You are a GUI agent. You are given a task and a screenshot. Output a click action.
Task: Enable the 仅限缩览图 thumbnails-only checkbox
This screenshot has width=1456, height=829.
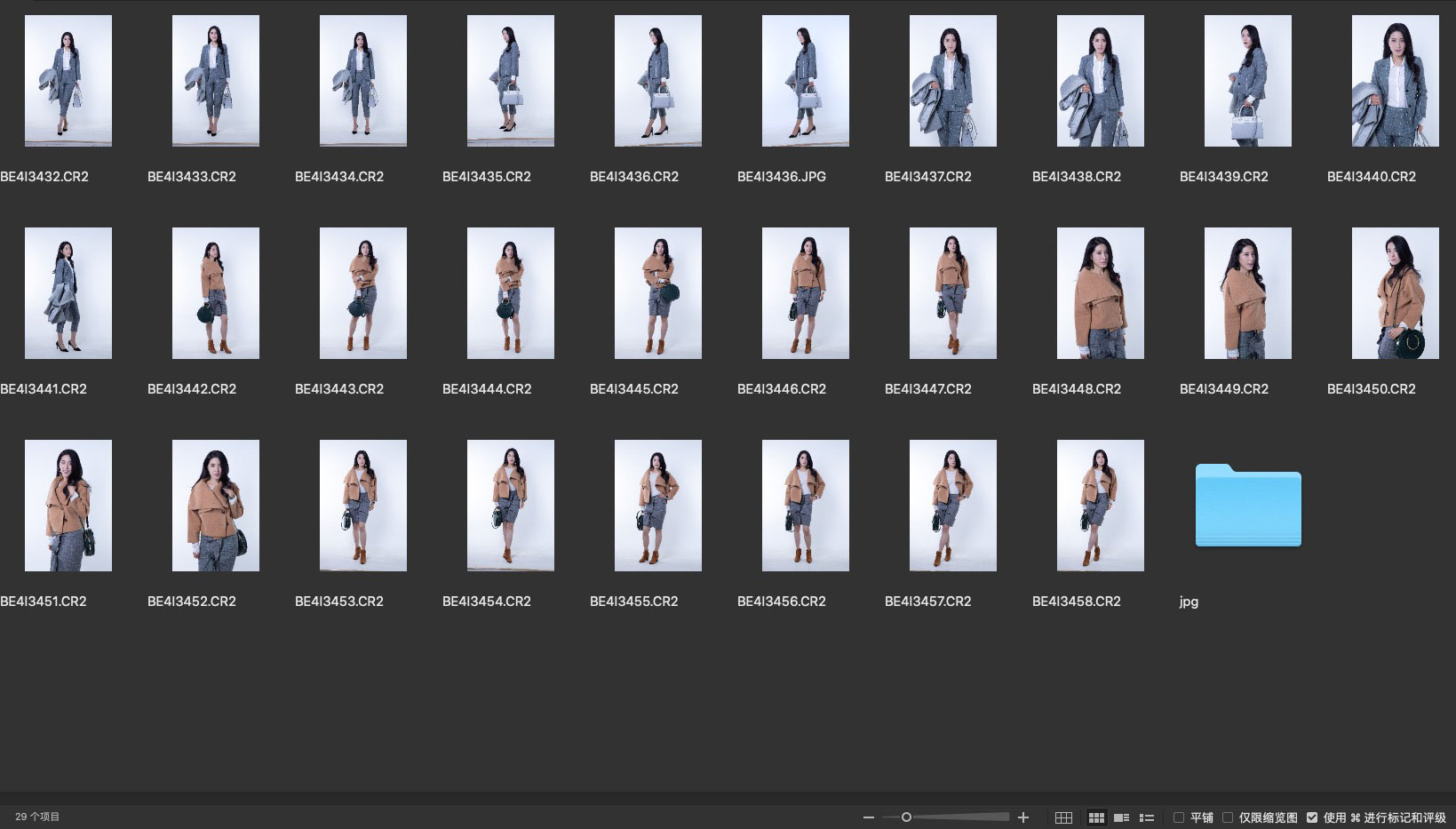tap(1228, 817)
